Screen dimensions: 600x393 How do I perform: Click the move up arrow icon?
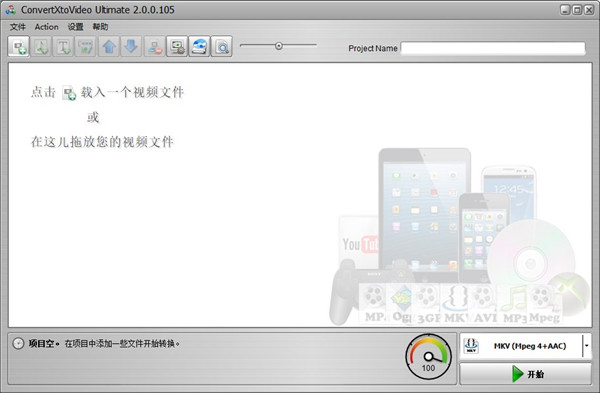(109, 47)
